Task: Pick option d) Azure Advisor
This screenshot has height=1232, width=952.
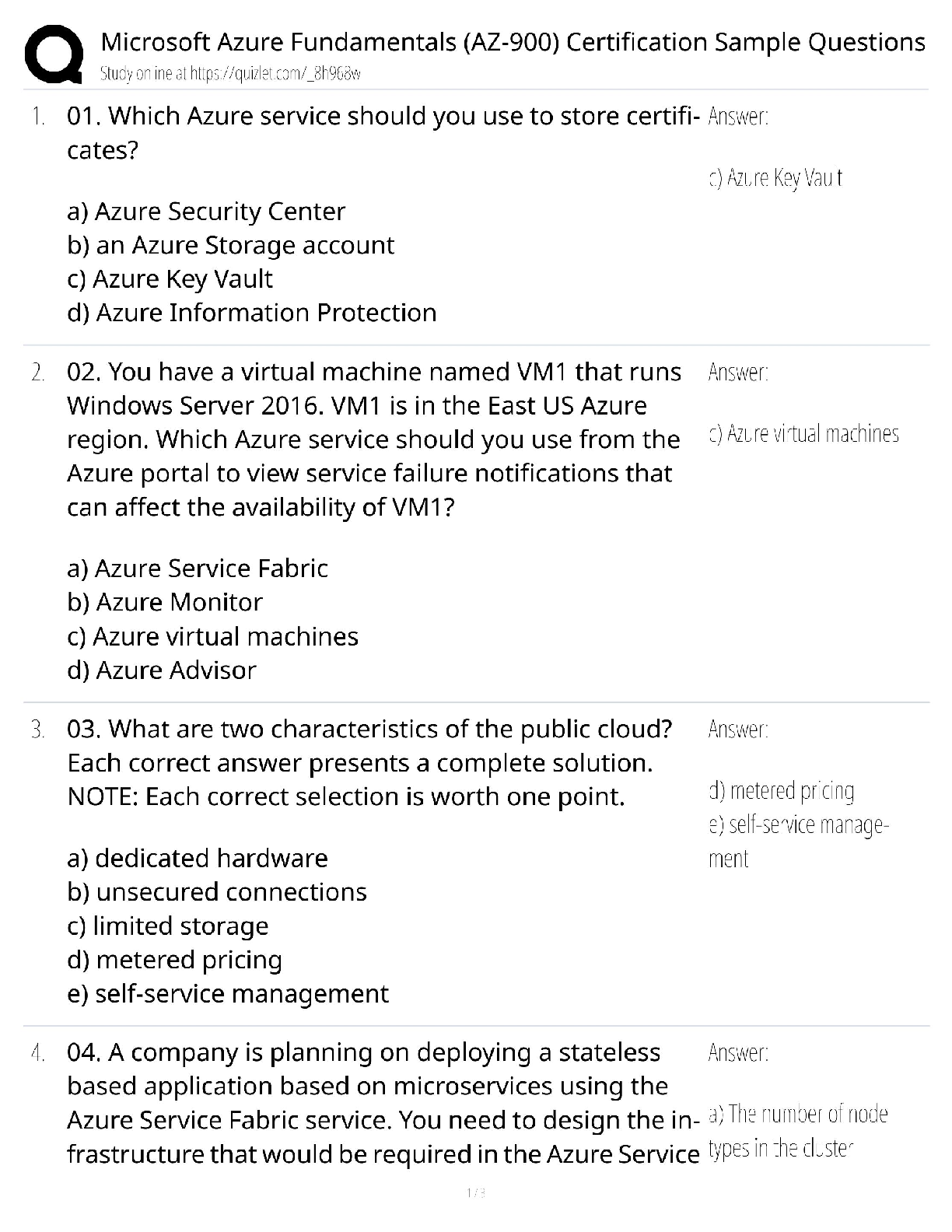Action: [x=162, y=670]
